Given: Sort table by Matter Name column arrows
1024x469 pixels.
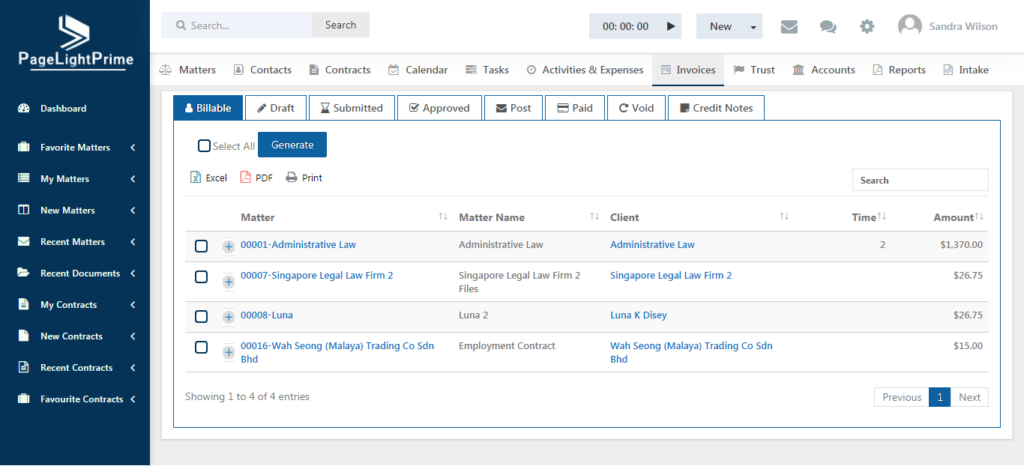Looking at the screenshot, I should [595, 217].
